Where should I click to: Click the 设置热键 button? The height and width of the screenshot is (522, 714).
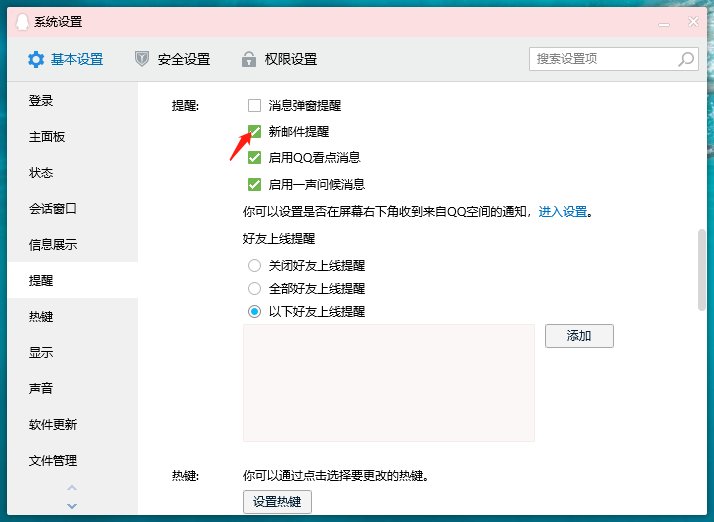pyautogui.click(x=277, y=502)
